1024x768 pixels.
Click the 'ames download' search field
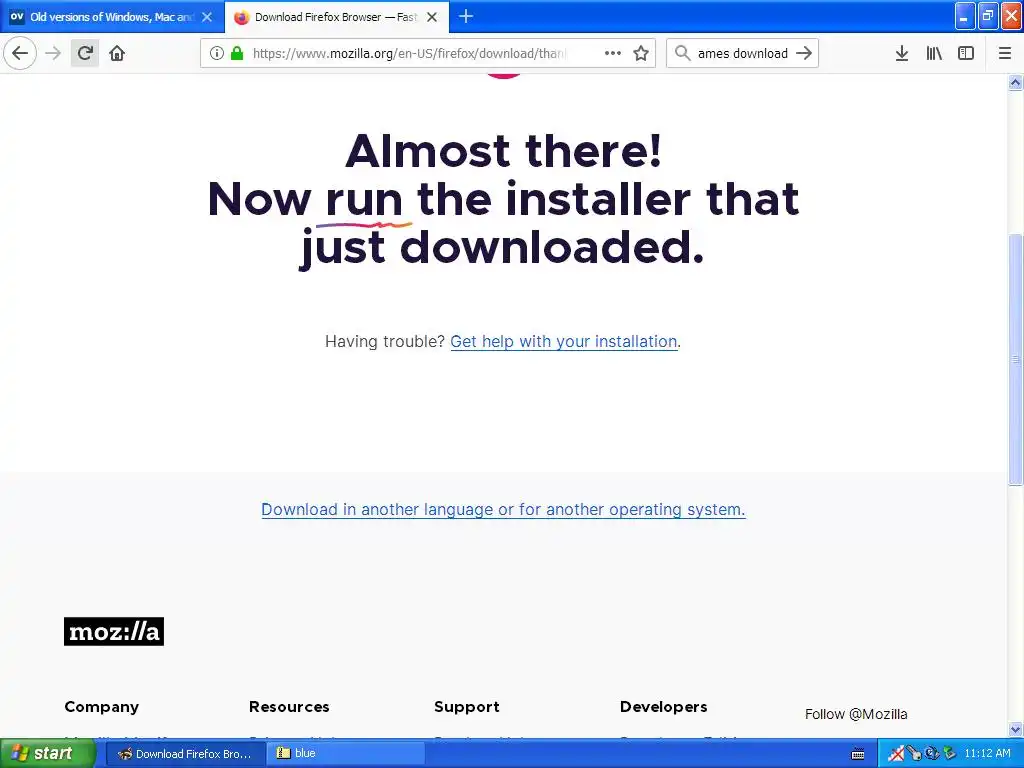[x=743, y=53]
